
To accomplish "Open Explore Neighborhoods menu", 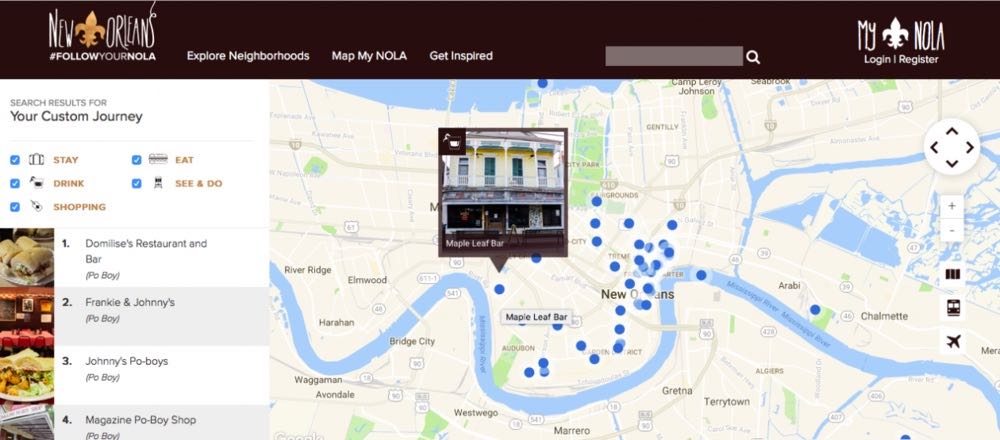I will click(x=248, y=55).
